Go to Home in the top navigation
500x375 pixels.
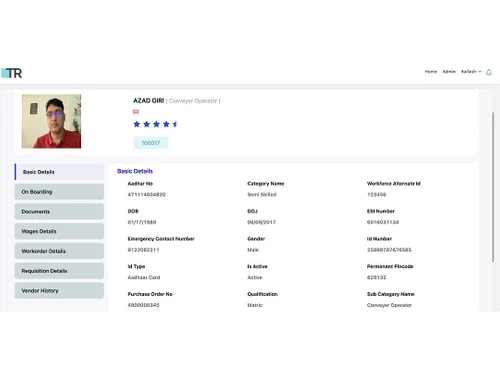pyautogui.click(x=431, y=72)
